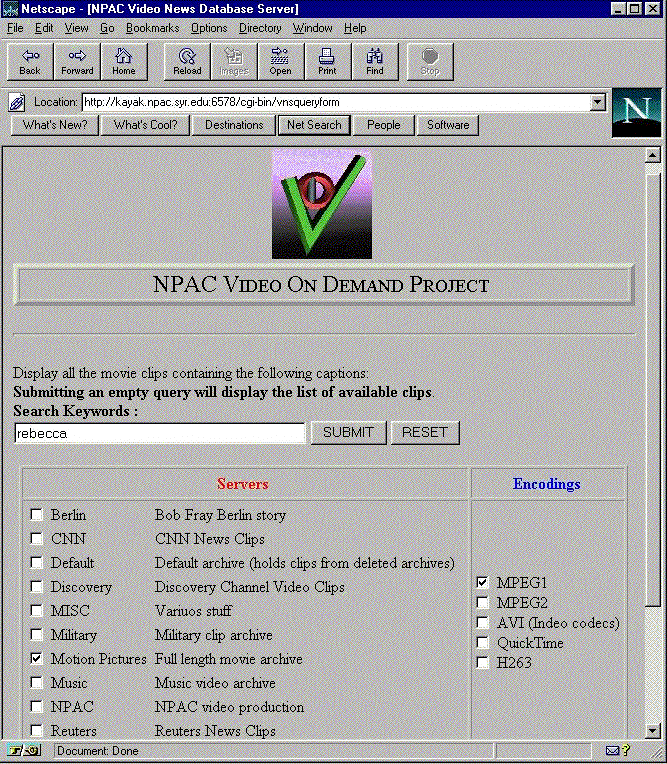The image size is (667, 764).
Task: Click the Images toolbar icon
Action: coord(234,61)
